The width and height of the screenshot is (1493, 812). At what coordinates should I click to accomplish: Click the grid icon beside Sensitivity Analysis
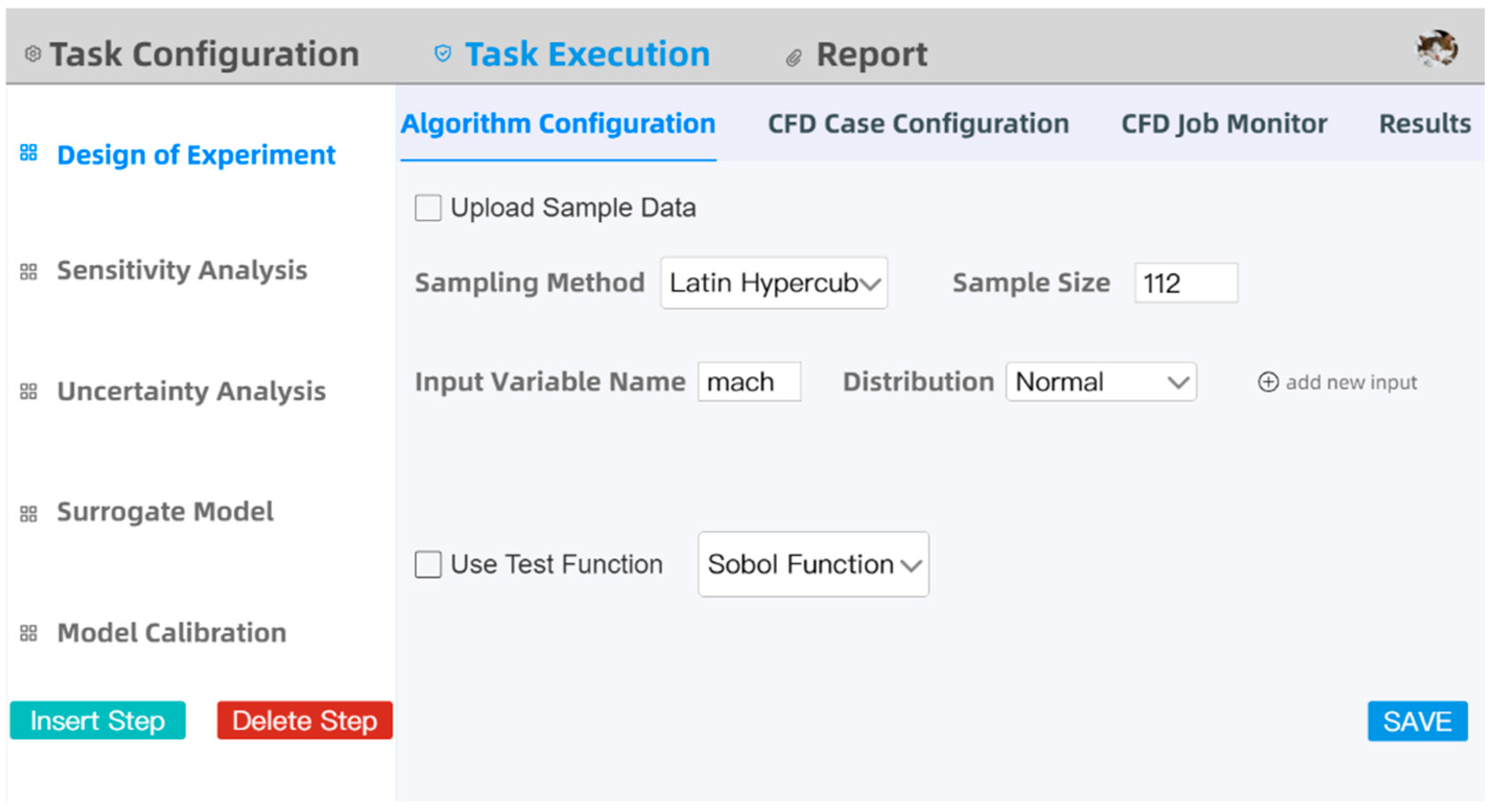click(x=28, y=271)
